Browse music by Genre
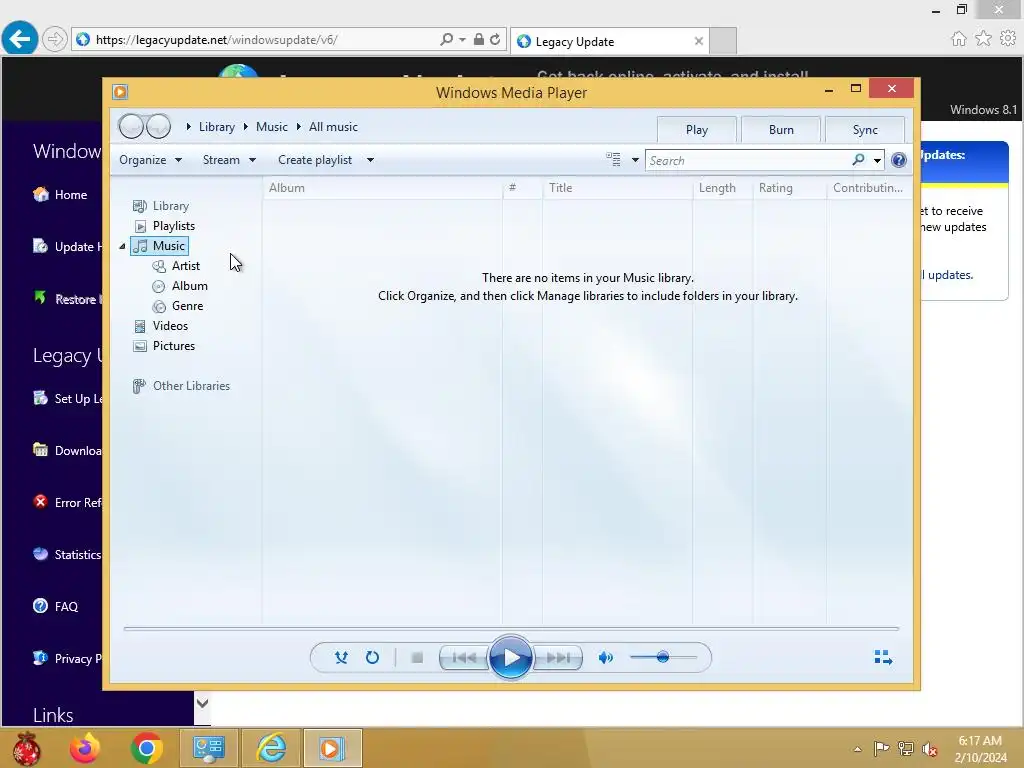The image size is (1024, 768). [x=187, y=306]
